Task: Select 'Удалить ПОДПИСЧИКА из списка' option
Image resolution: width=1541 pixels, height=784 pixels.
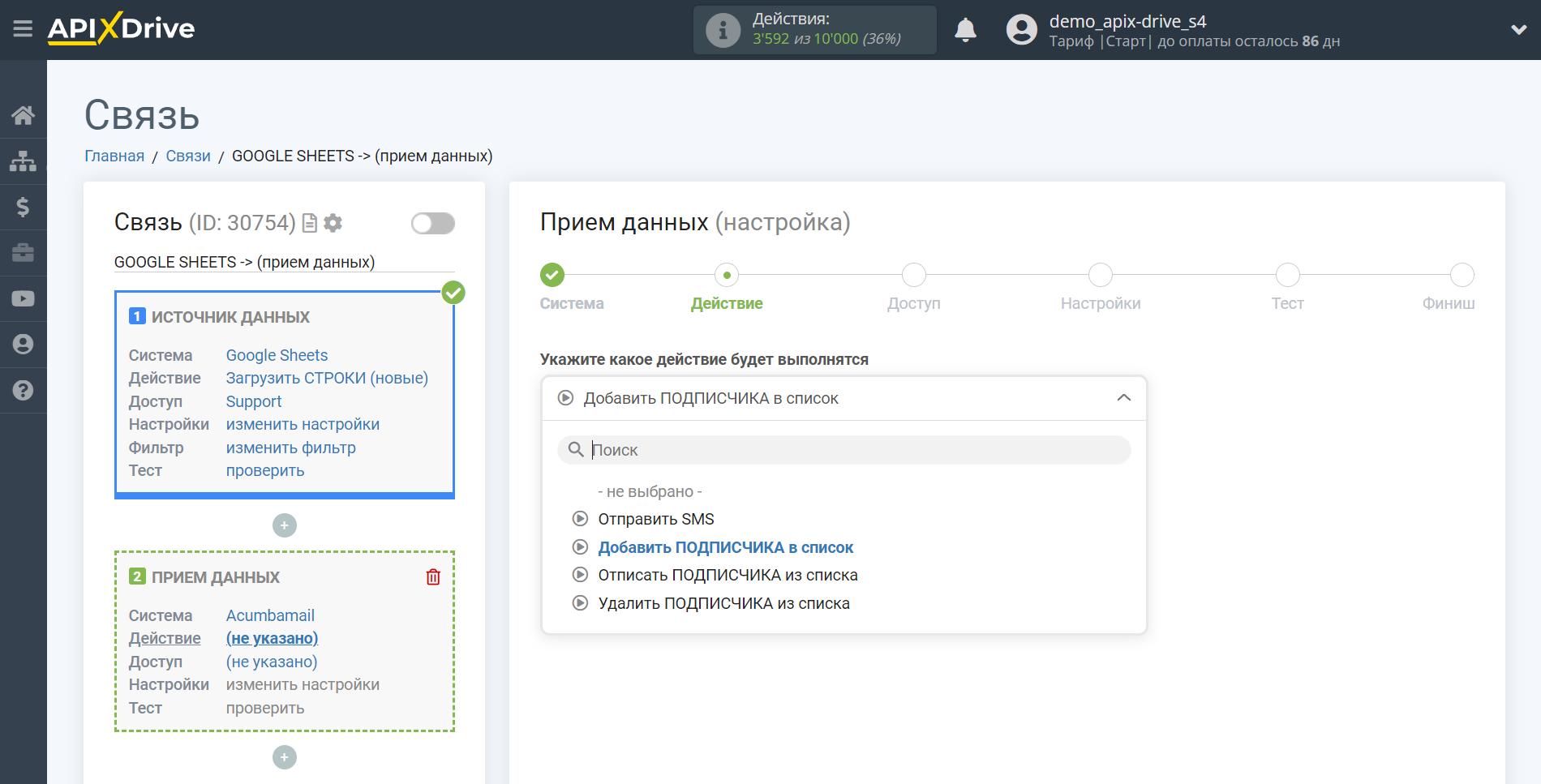Action: point(723,603)
